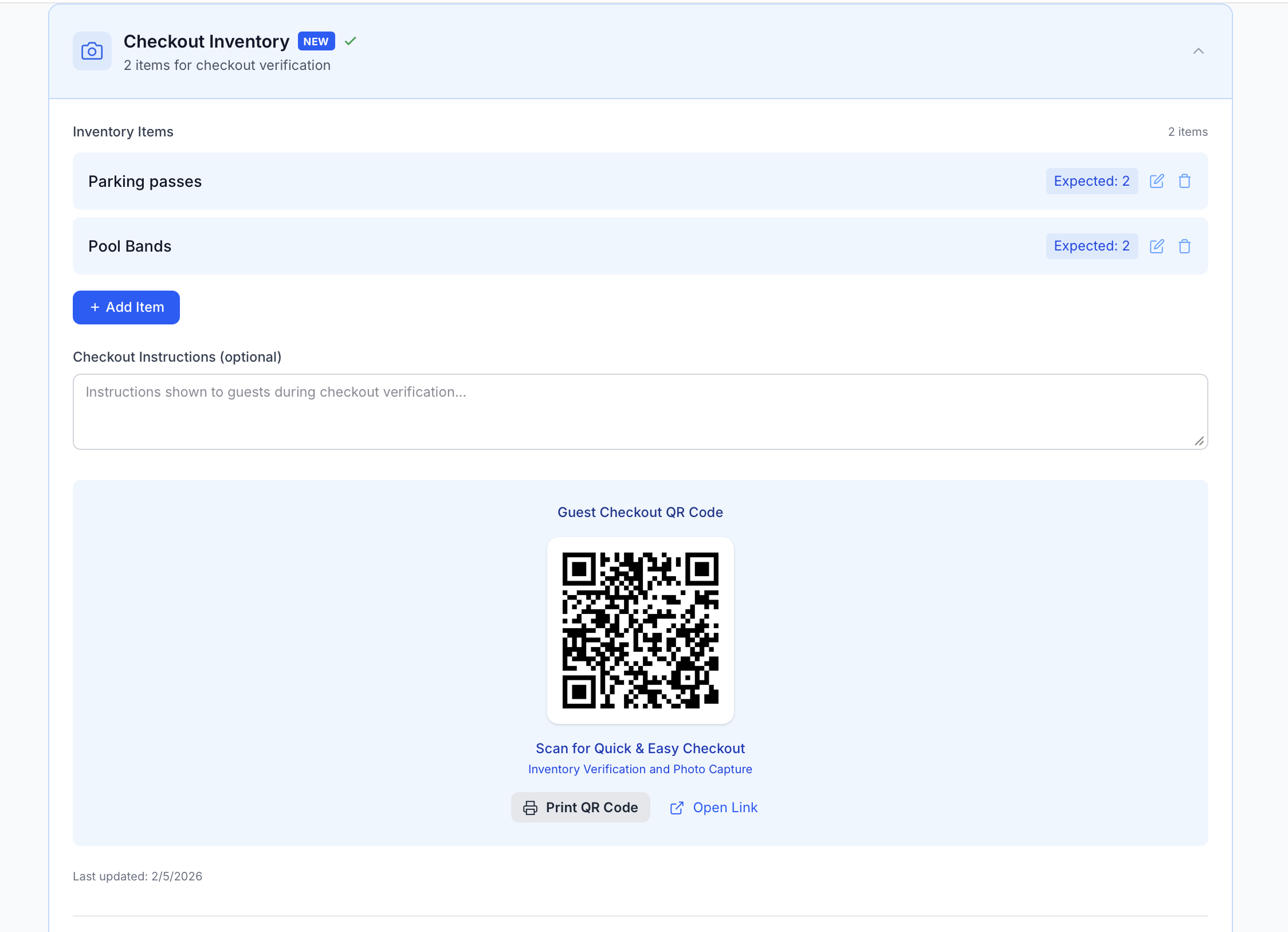Click the plus icon inside Add Item button
The width and height of the screenshot is (1288, 932).
pos(95,307)
